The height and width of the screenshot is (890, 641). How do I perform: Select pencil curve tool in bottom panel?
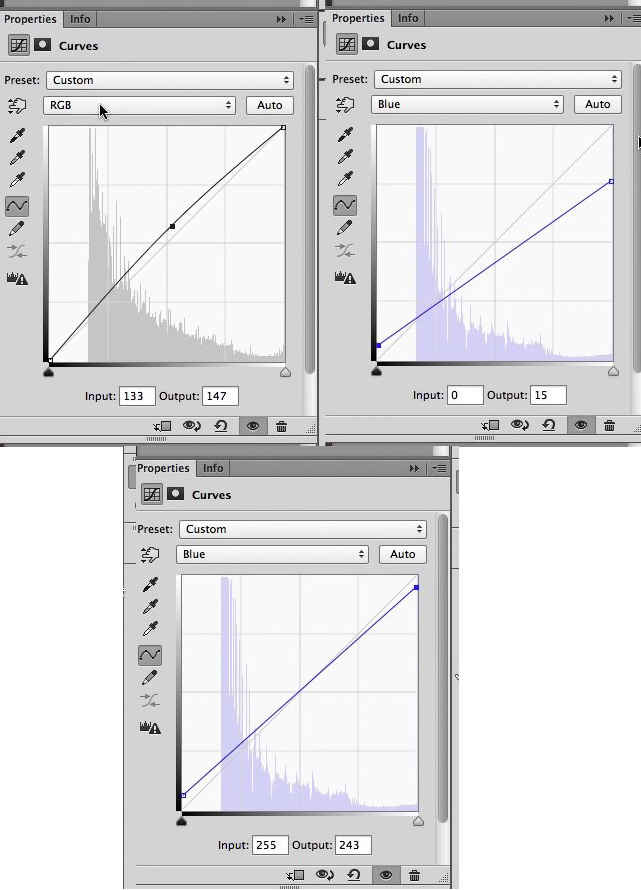[x=150, y=677]
